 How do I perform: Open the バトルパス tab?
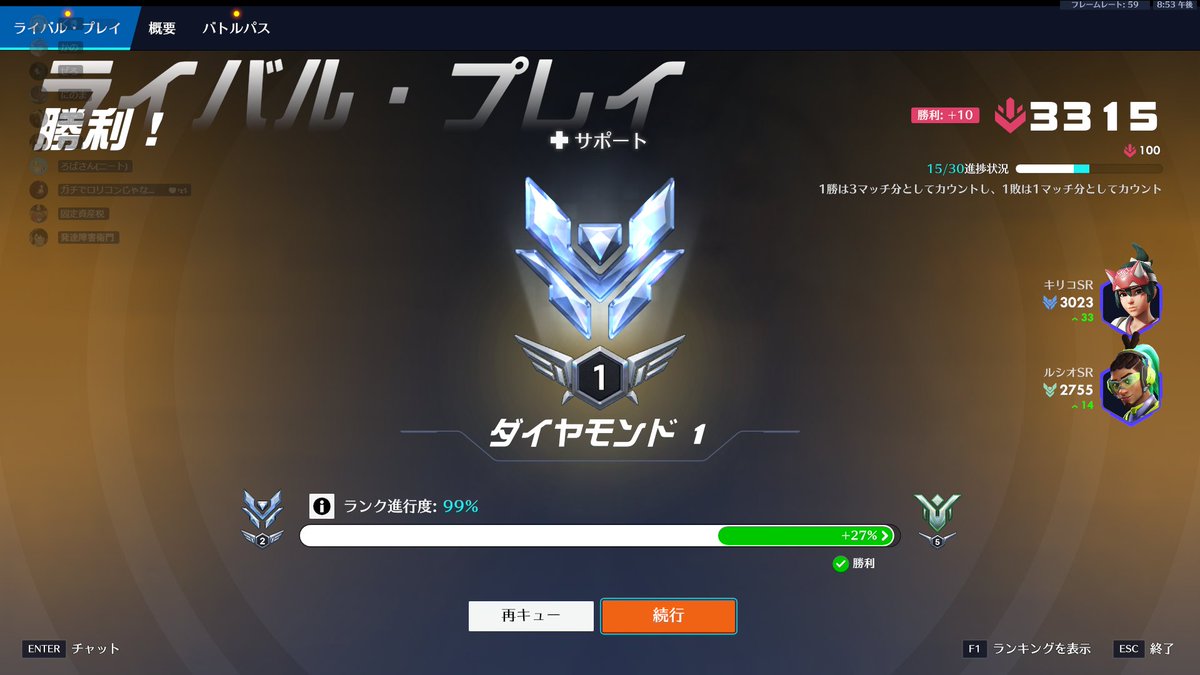[x=236, y=29]
